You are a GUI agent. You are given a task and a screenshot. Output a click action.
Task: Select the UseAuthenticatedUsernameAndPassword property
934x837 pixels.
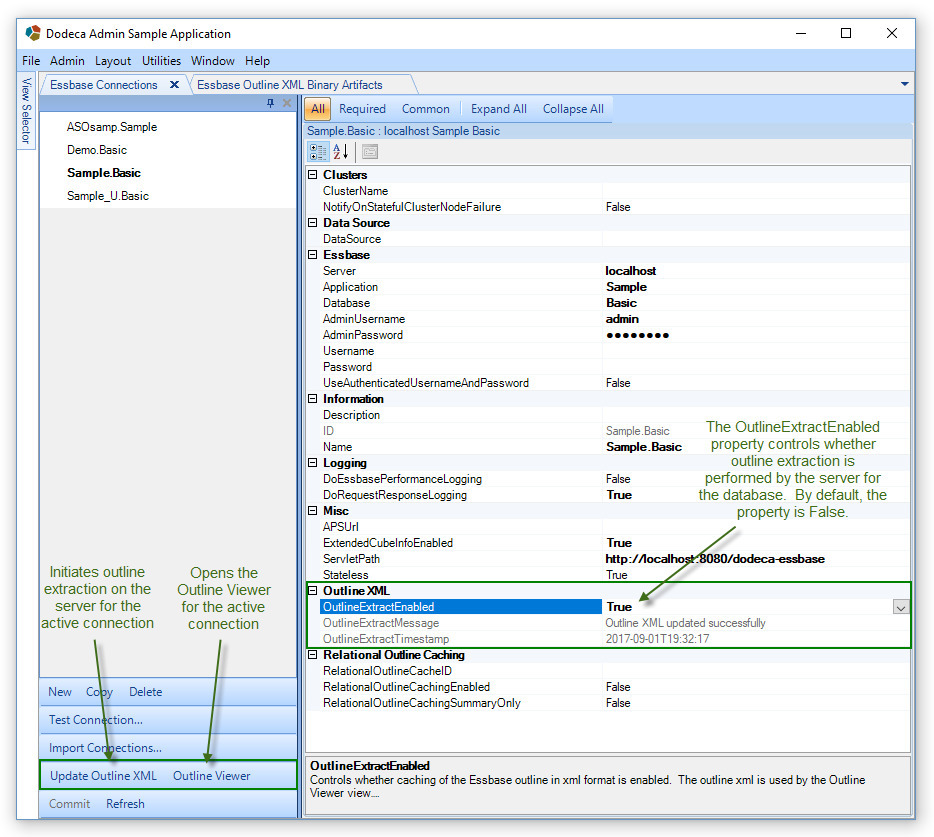pos(608,383)
